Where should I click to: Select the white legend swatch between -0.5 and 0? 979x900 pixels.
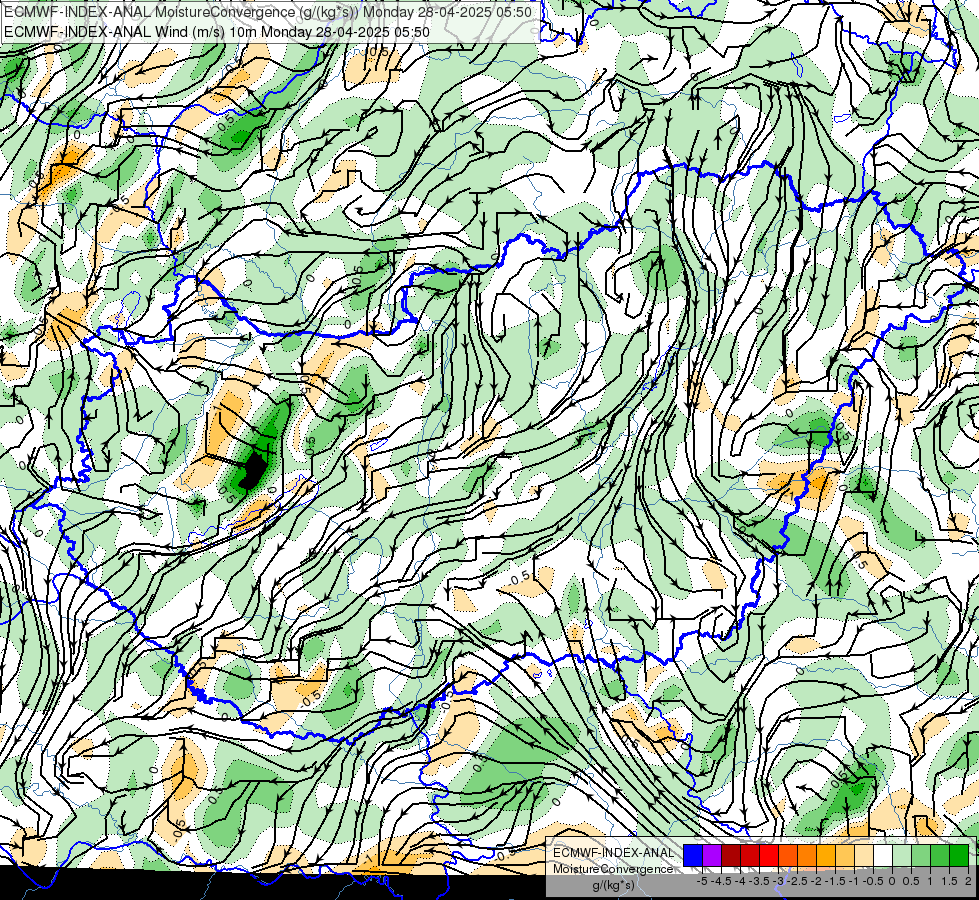pyautogui.click(x=883, y=855)
